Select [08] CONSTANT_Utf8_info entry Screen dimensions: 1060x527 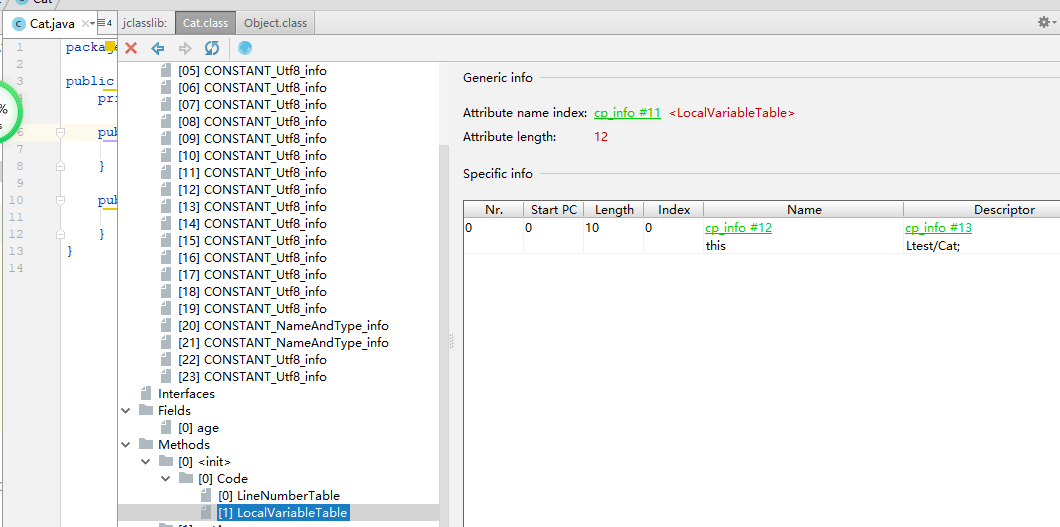click(x=252, y=122)
